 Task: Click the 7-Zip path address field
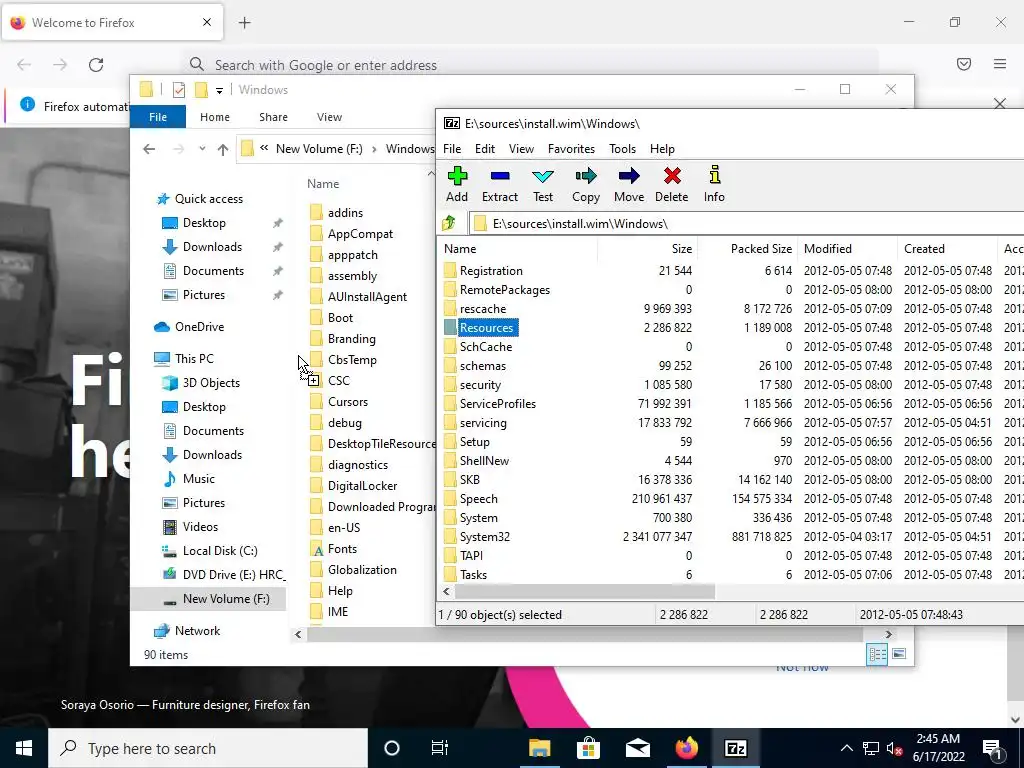coord(746,223)
